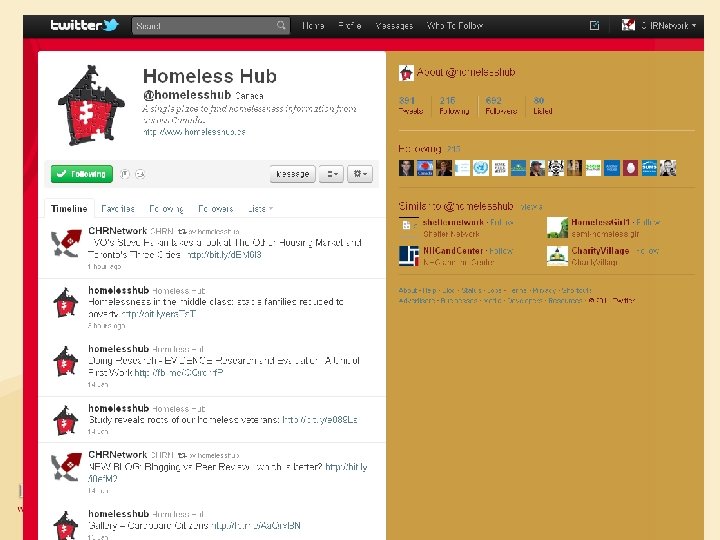The height and width of the screenshot is (540, 720).
Task: Follow NHCandCenter
Action: (501, 251)
